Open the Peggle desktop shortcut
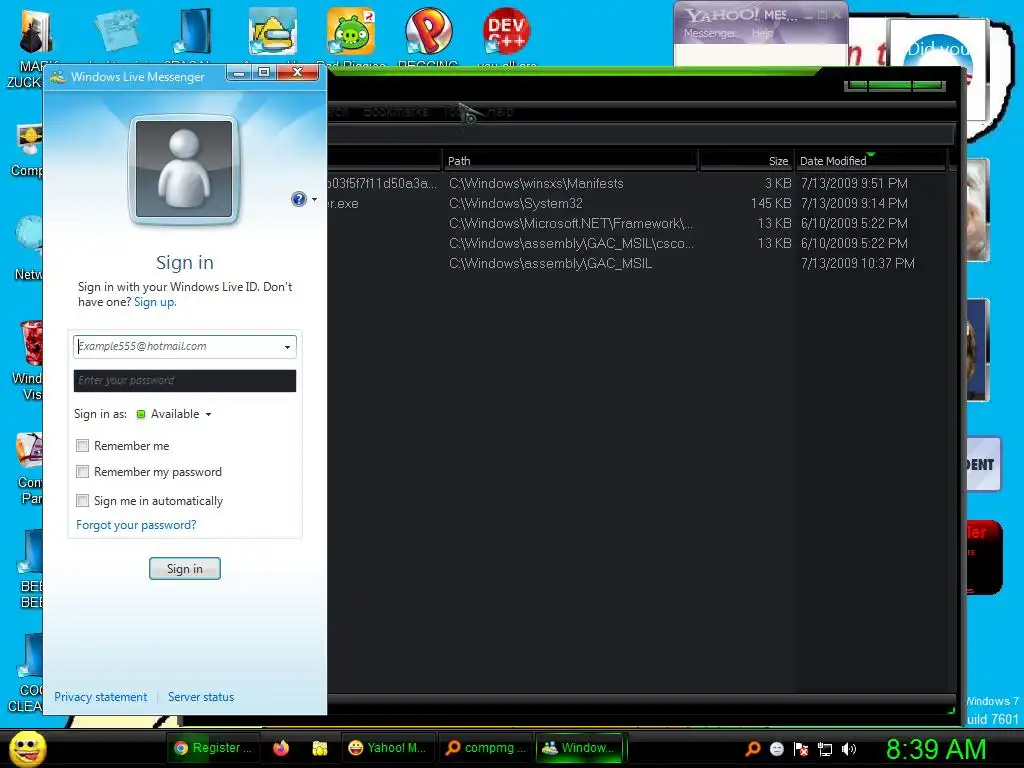 click(x=428, y=31)
